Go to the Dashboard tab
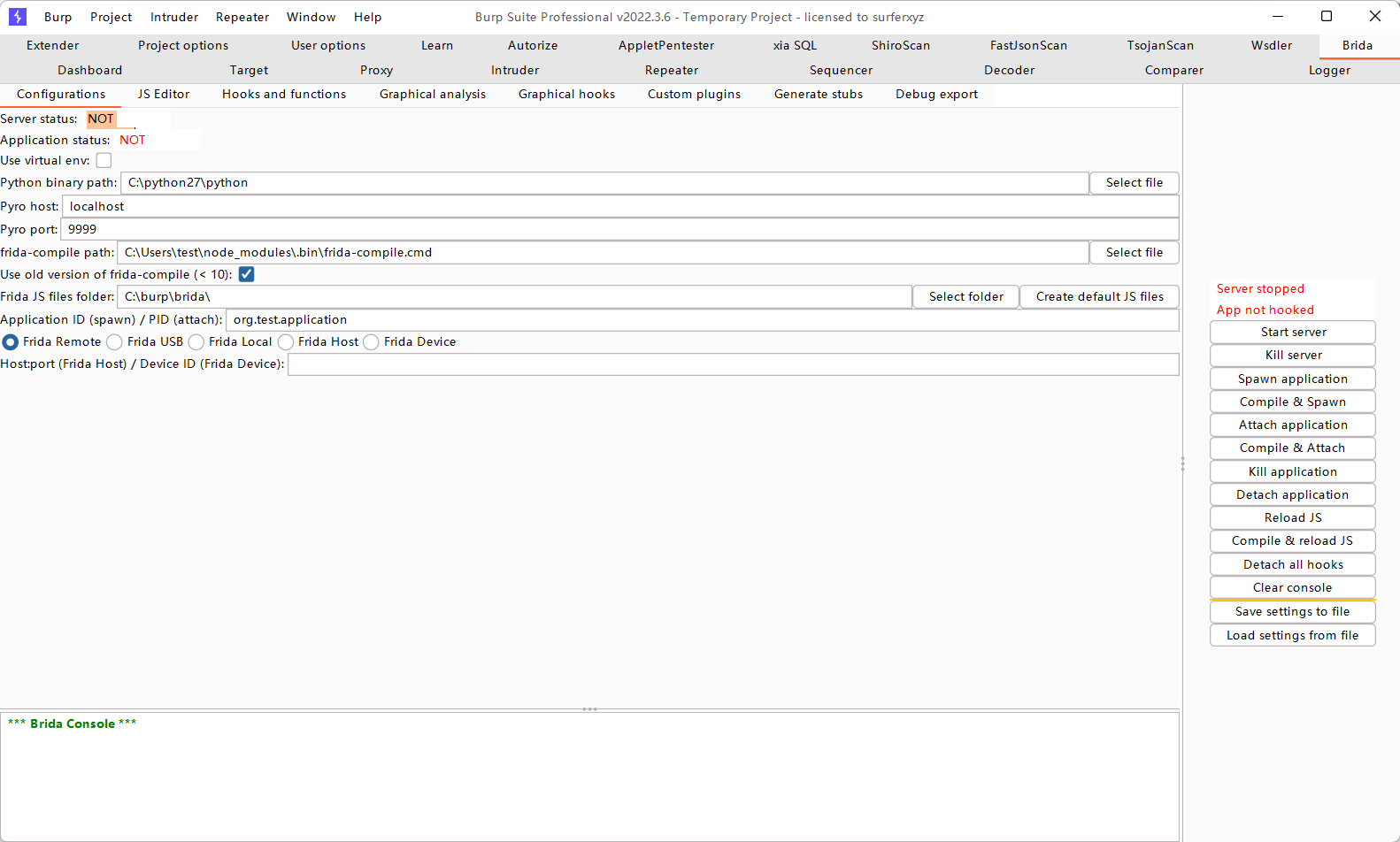 90,71
